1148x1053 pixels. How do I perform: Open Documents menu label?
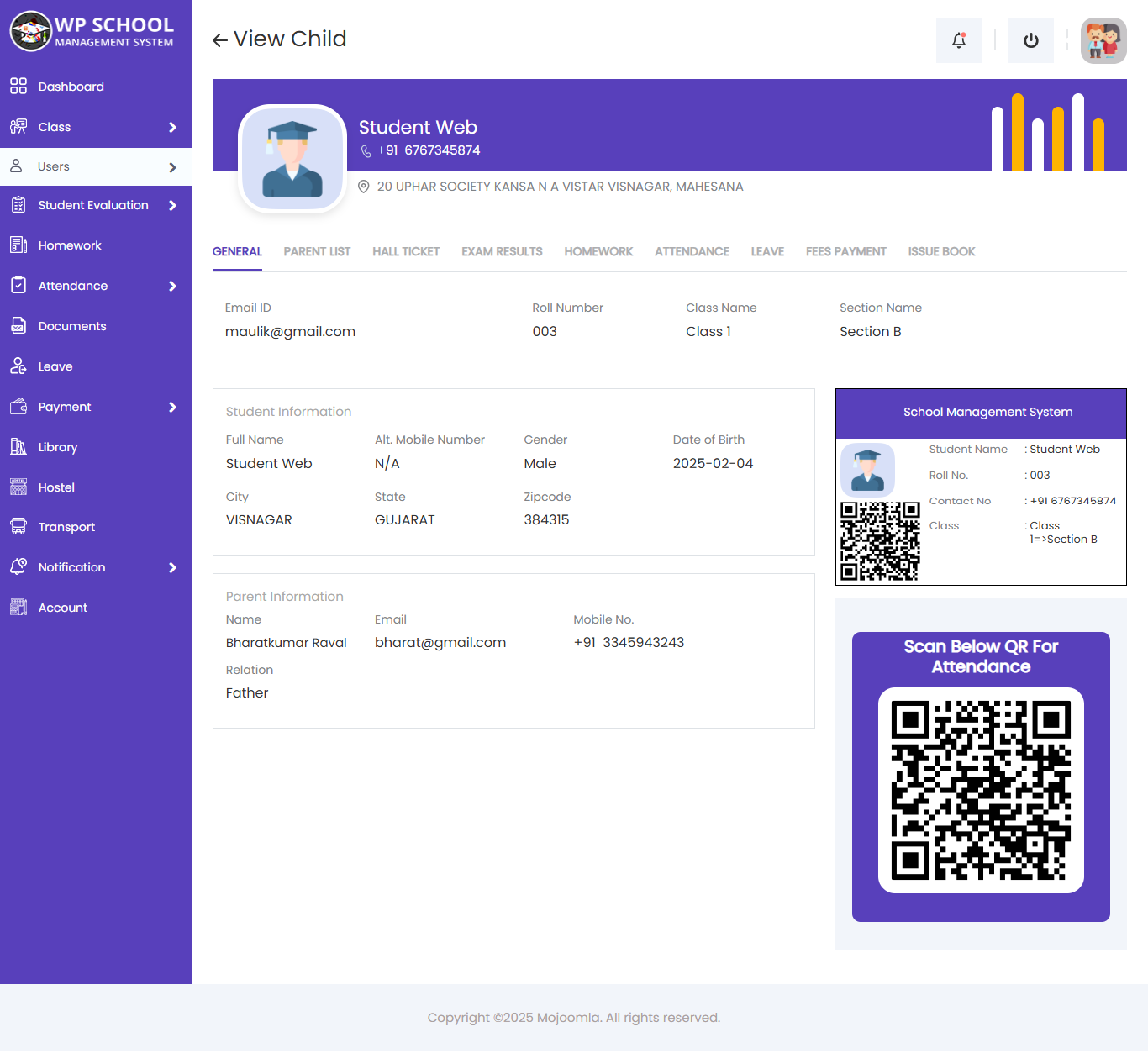coord(72,326)
